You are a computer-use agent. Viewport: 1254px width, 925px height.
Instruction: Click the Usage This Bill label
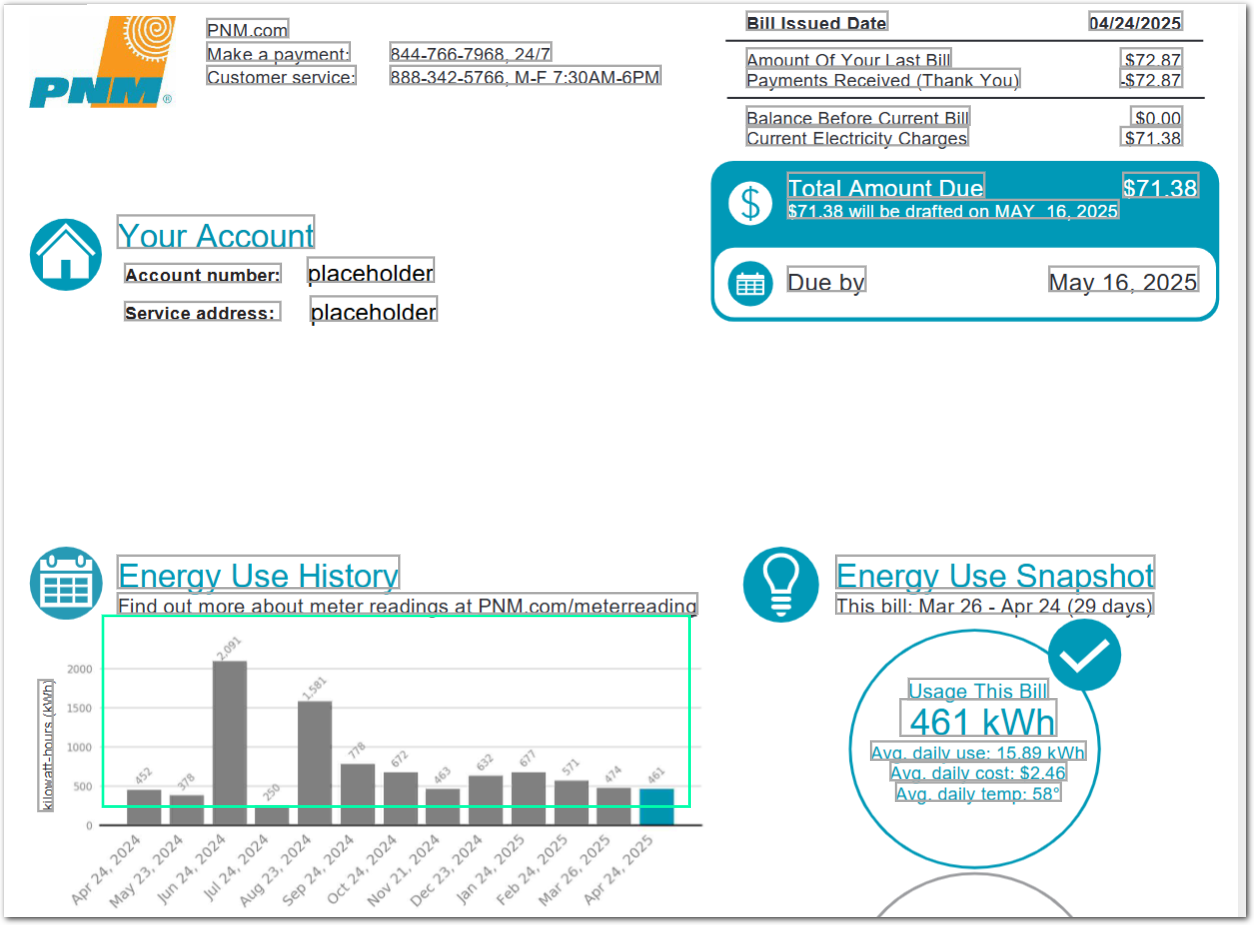[978, 690]
